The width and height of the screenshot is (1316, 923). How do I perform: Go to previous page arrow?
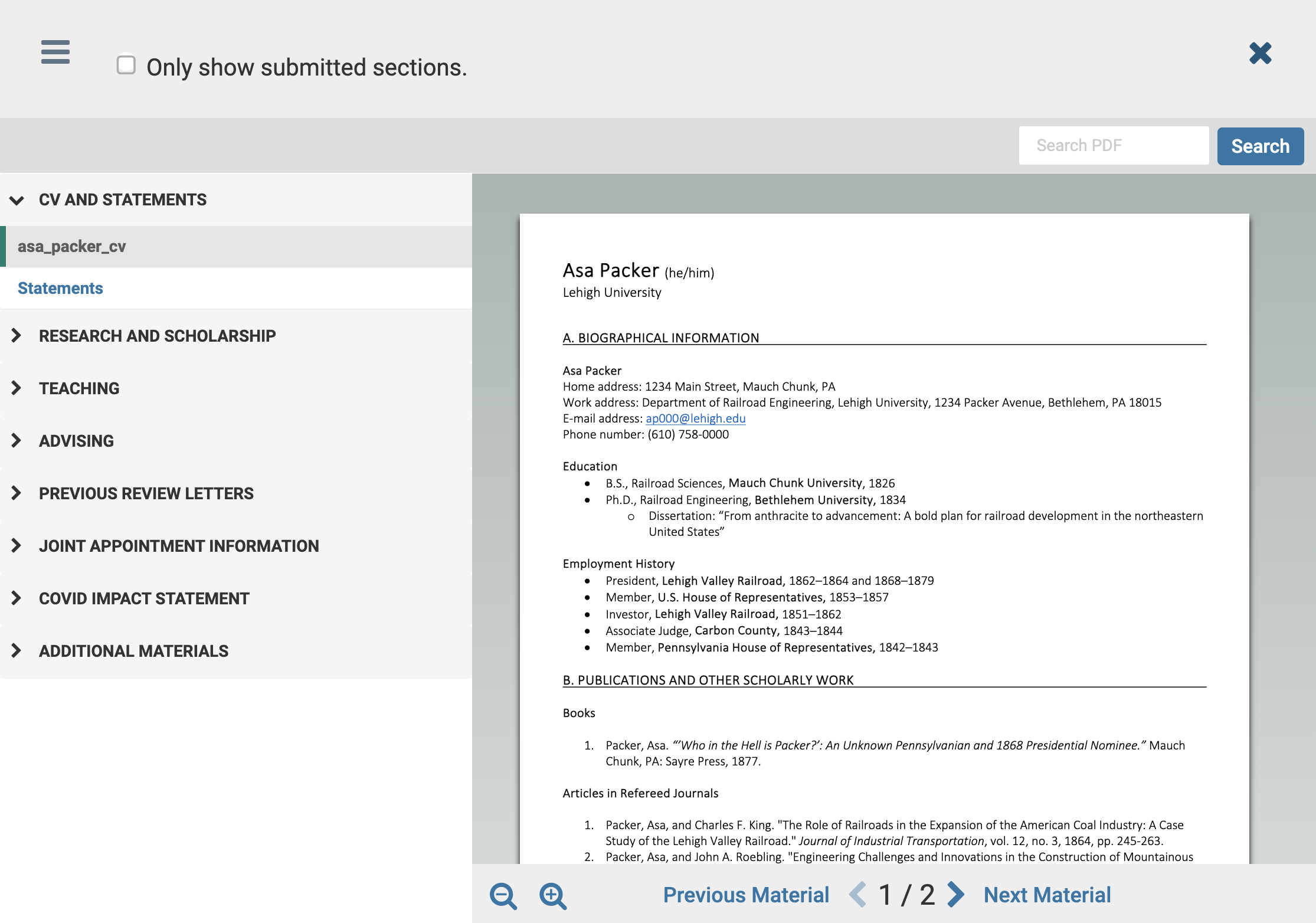point(858,895)
